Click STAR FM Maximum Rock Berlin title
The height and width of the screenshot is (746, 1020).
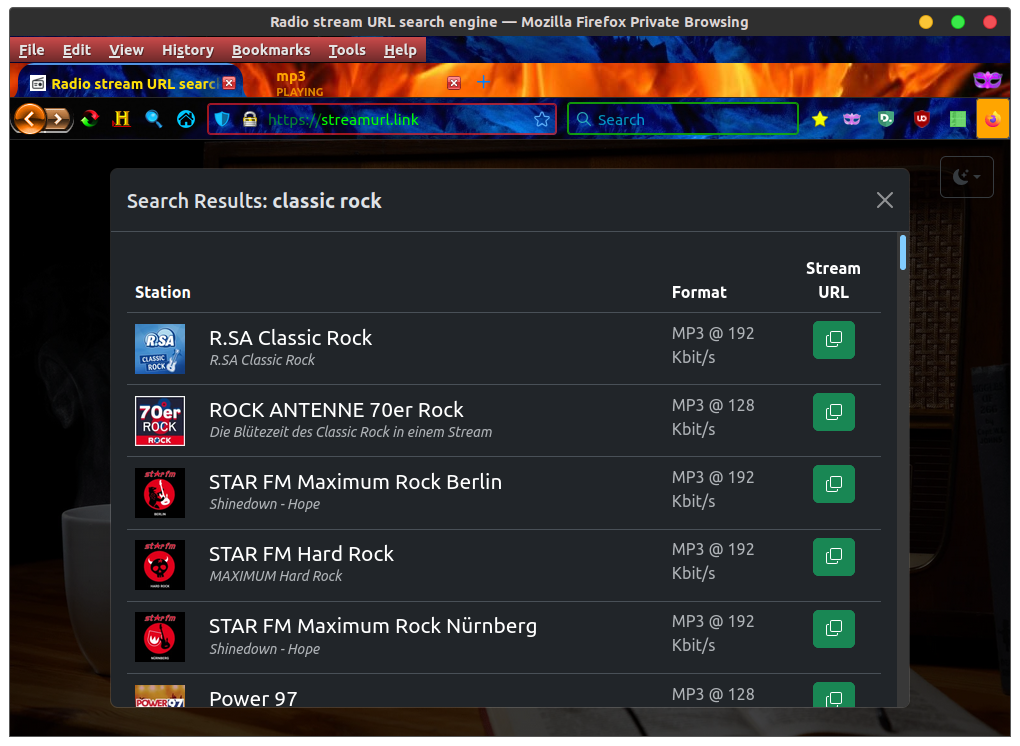click(355, 482)
